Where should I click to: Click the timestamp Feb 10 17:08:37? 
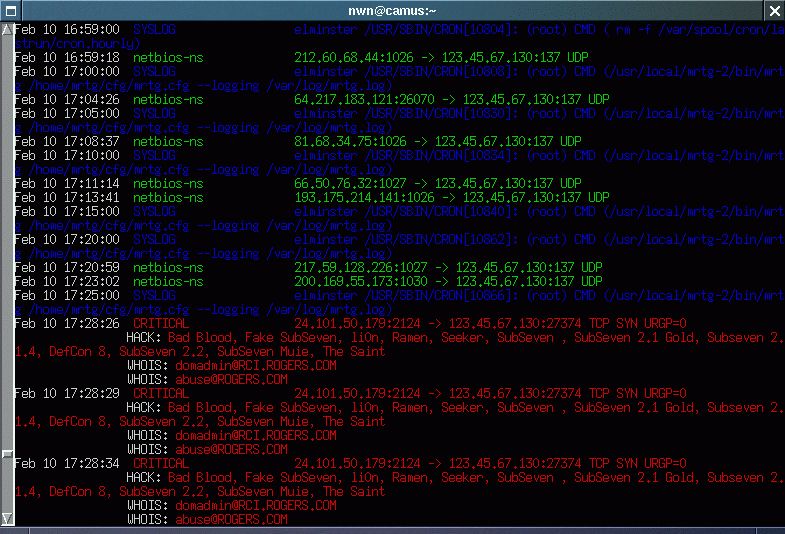[67, 142]
